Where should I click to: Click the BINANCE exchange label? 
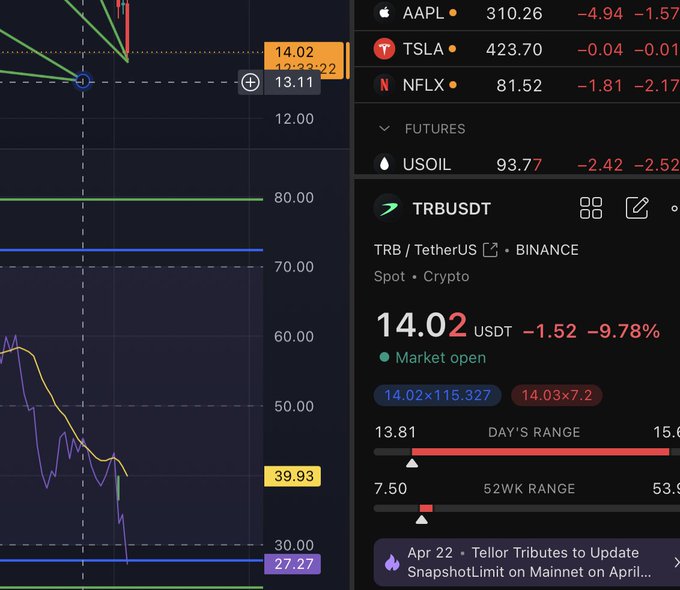[x=547, y=250]
